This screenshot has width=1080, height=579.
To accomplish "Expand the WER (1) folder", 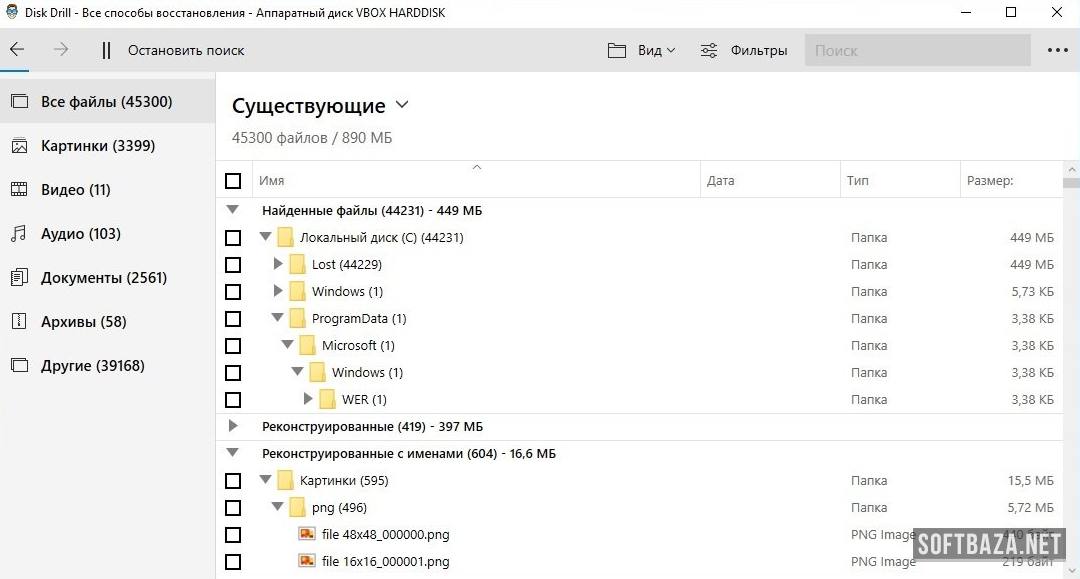I will [x=308, y=399].
